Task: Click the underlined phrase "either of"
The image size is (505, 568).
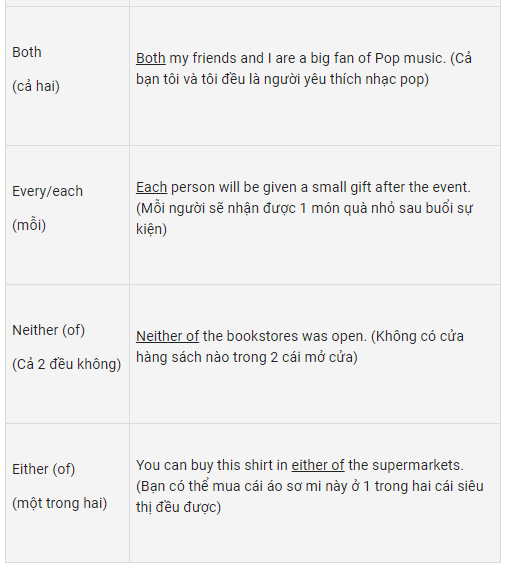Action: coord(318,465)
